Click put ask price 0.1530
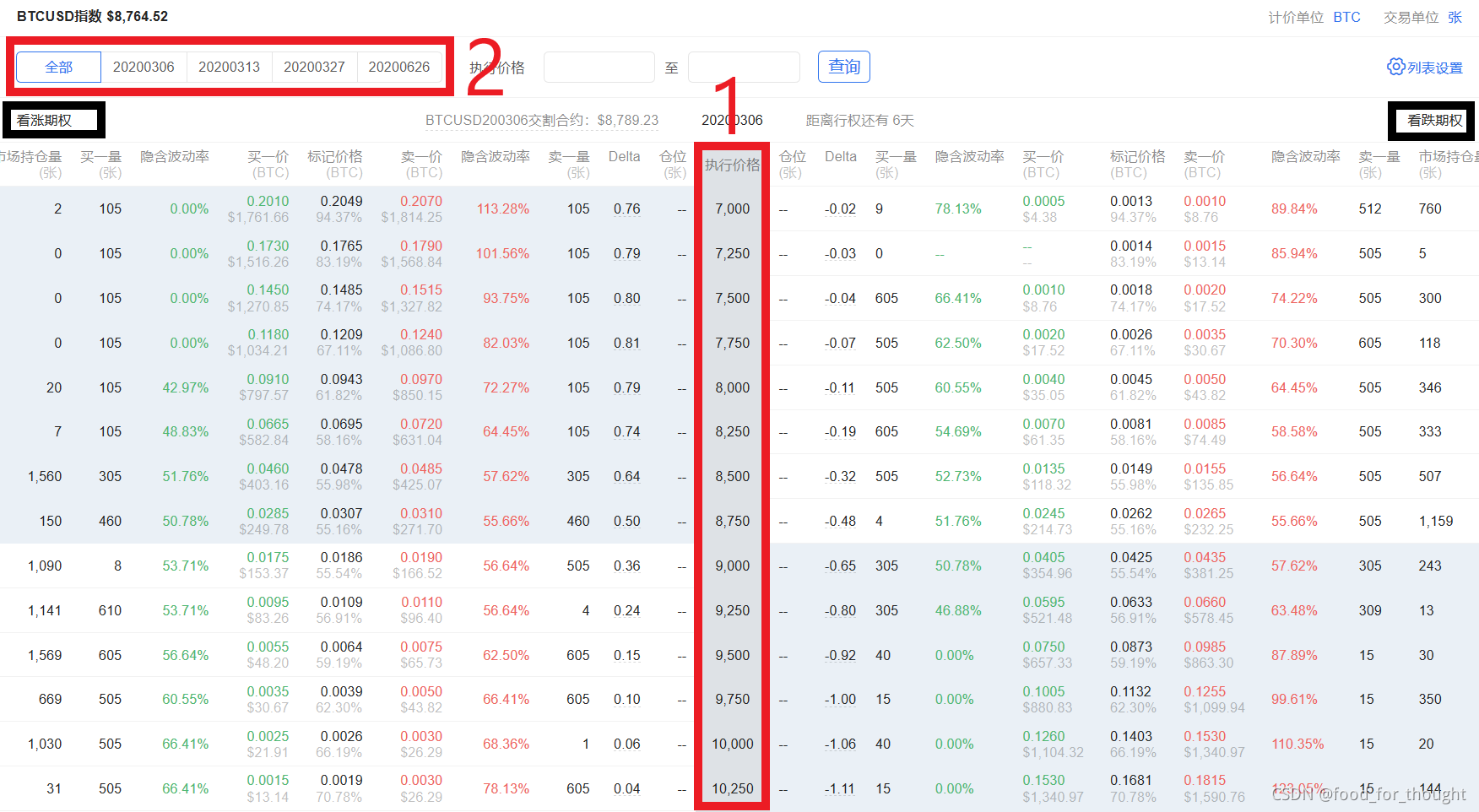This screenshot has height=812, width=1479. click(1205, 736)
